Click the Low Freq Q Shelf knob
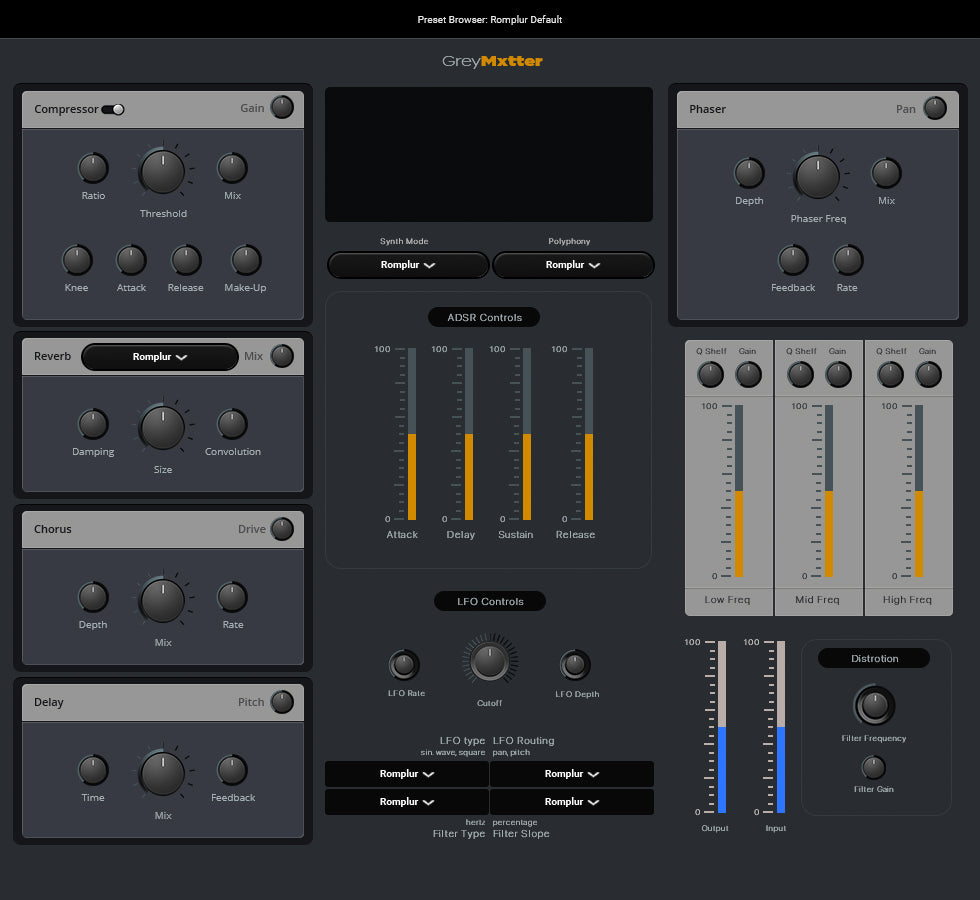Viewport: 980px width, 900px height. click(x=710, y=374)
